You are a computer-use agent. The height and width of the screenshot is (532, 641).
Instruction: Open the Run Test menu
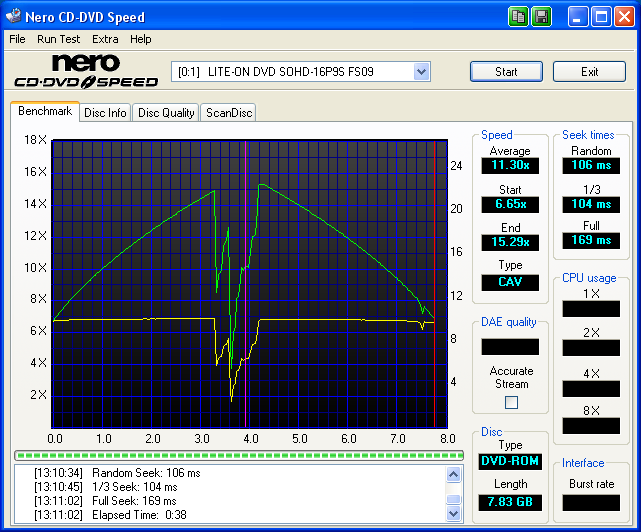coord(58,39)
